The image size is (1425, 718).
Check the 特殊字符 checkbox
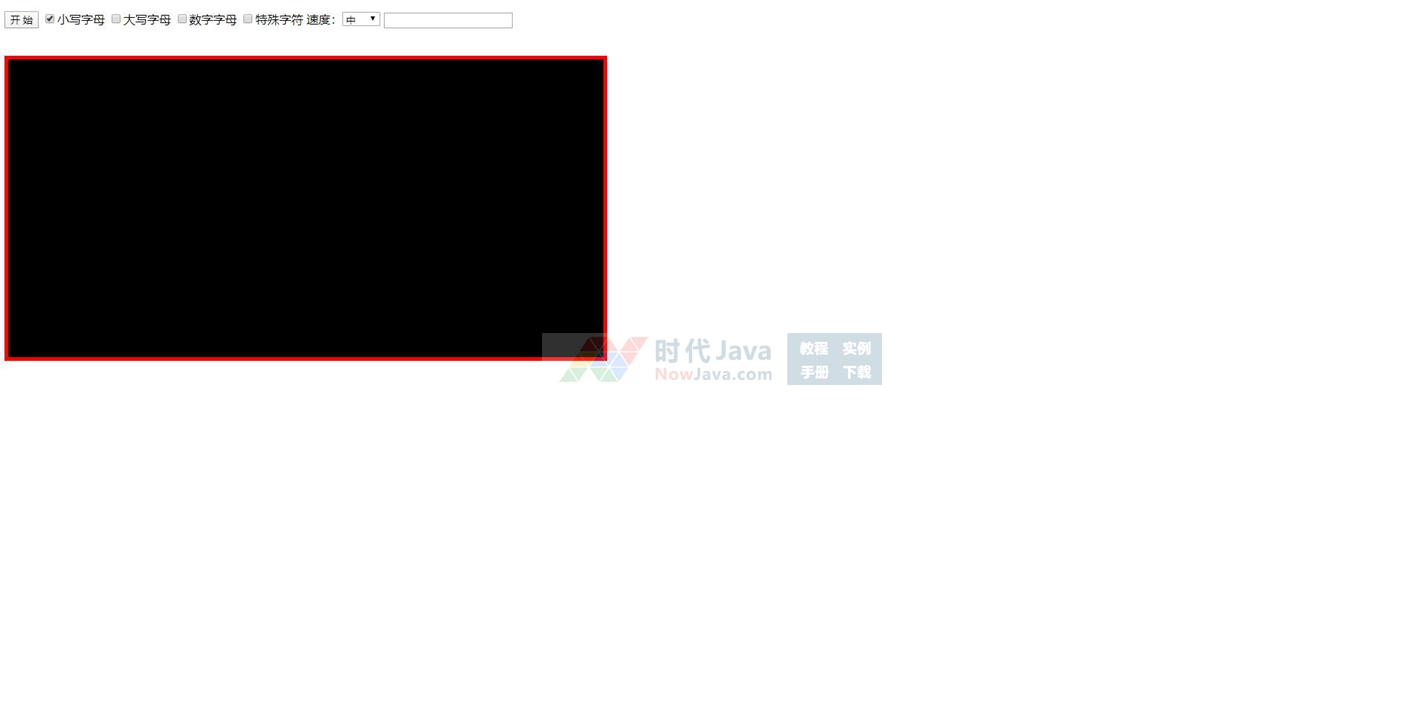pyautogui.click(x=248, y=19)
